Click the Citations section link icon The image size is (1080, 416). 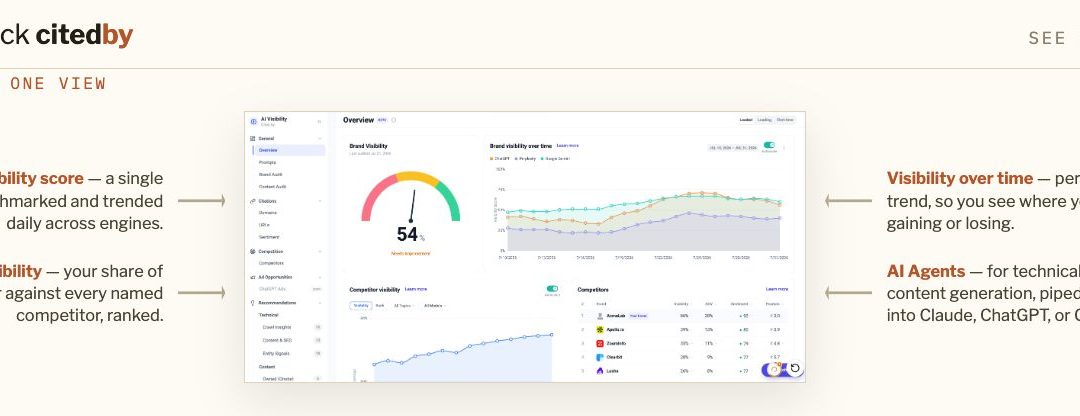point(253,201)
